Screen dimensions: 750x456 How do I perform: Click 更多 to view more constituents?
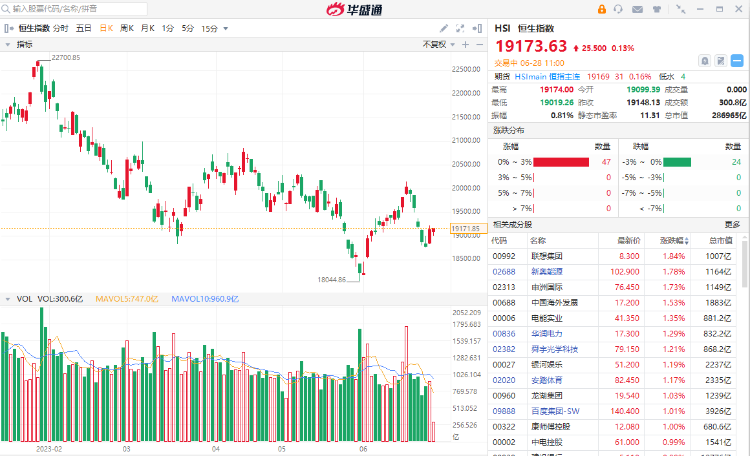click(732, 224)
